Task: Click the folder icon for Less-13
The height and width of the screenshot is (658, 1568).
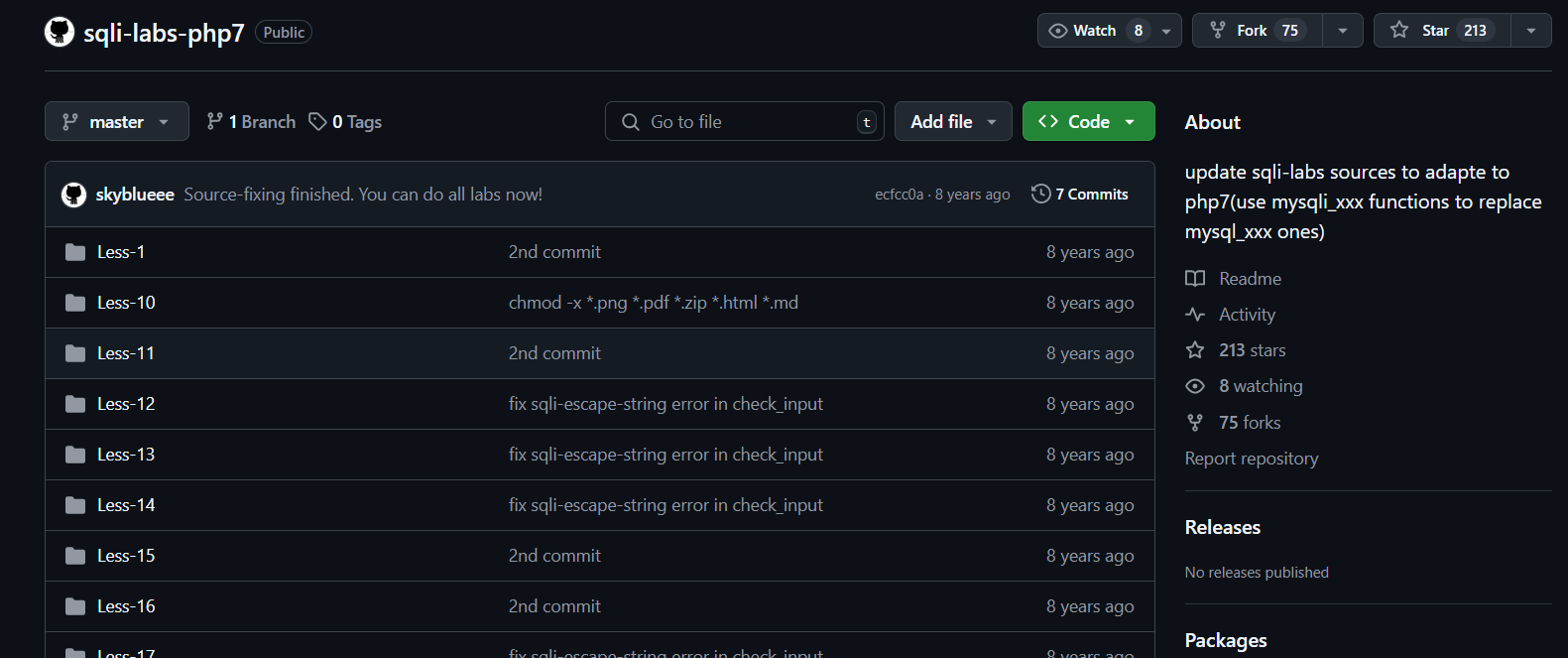Action: click(x=75, y=455)
